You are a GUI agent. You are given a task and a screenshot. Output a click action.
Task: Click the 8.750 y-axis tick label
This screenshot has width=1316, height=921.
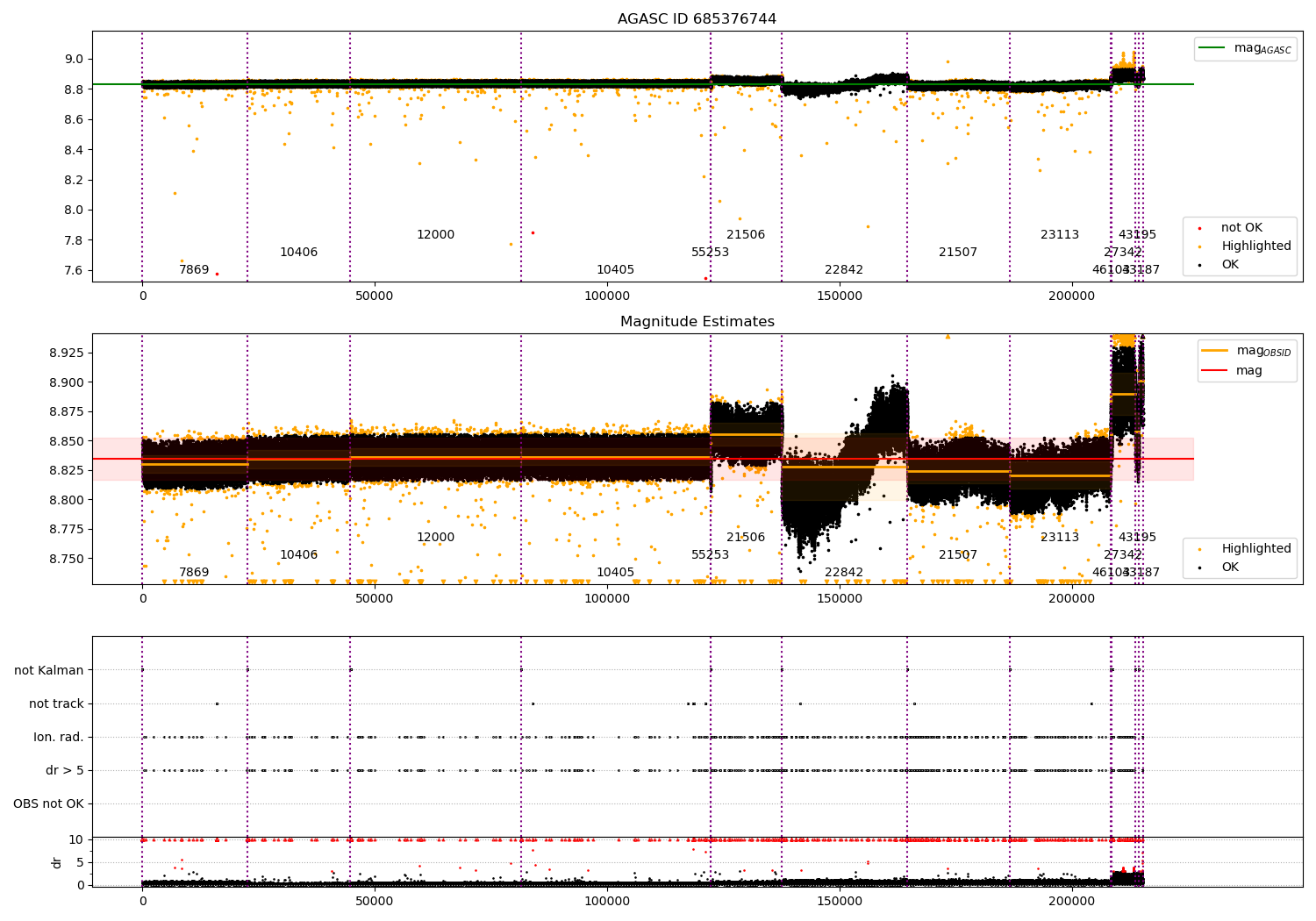(x=66, y=559)
